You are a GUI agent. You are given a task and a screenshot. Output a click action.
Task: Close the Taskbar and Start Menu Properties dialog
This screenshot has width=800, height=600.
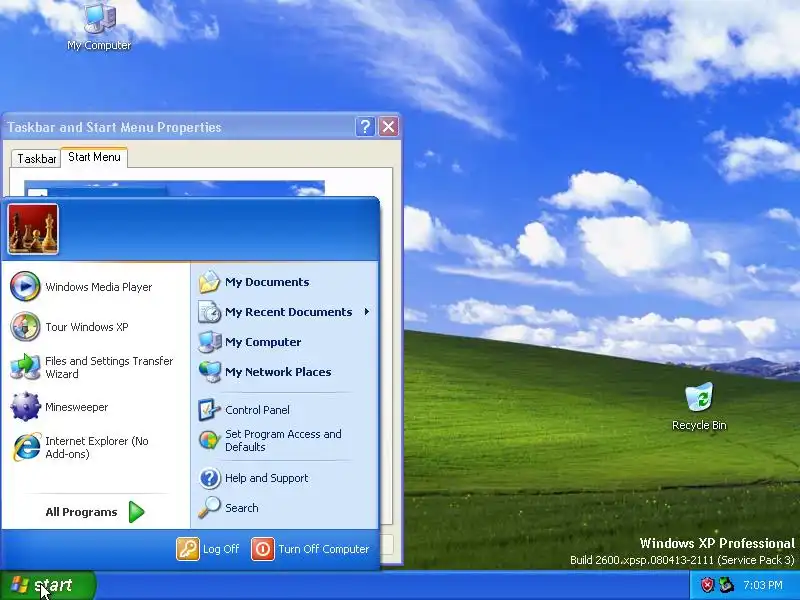pyautogui.click(x=388, y=127)
